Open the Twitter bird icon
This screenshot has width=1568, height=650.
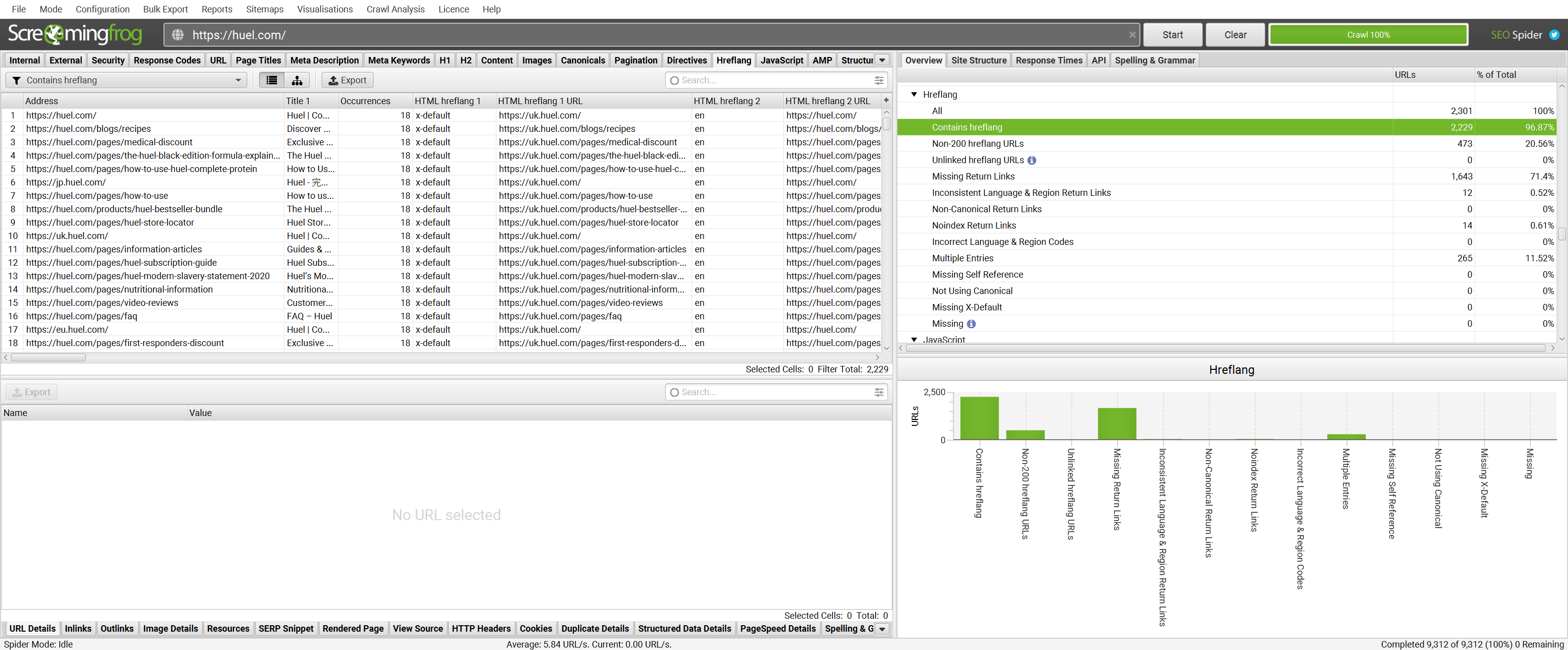point(1554,35)
